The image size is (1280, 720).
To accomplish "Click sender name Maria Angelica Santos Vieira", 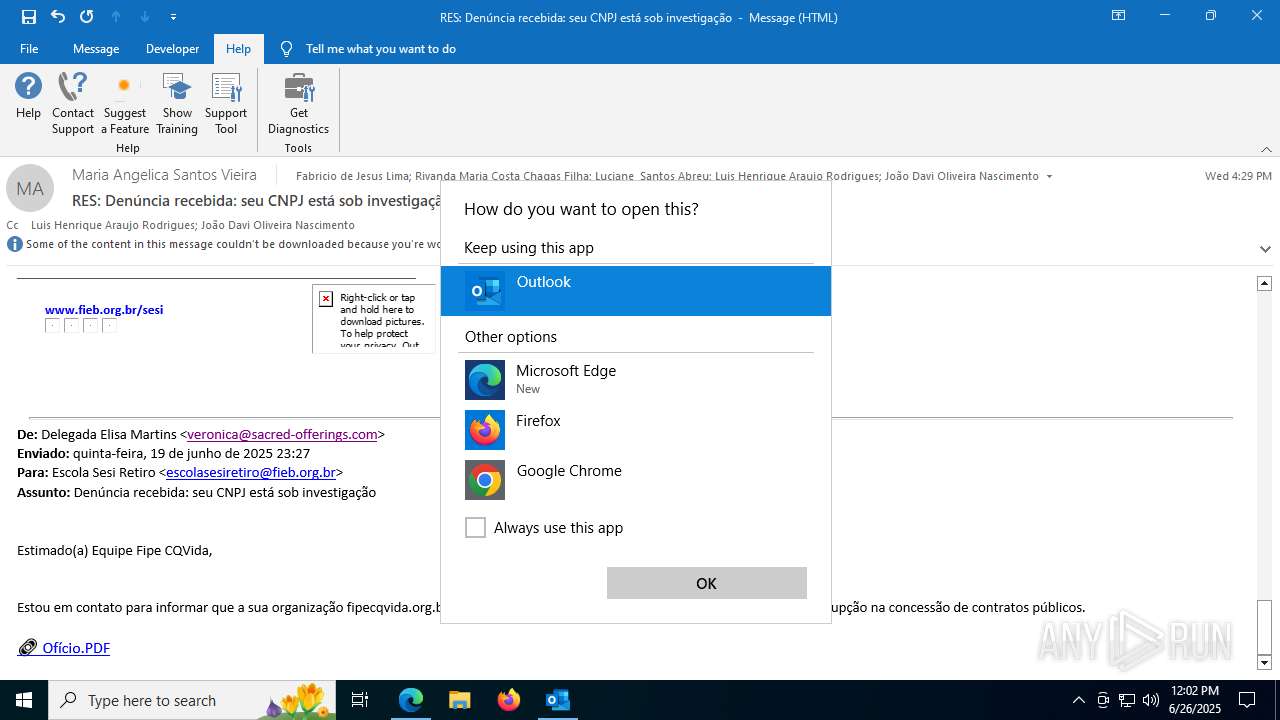I will coord(164,175).
